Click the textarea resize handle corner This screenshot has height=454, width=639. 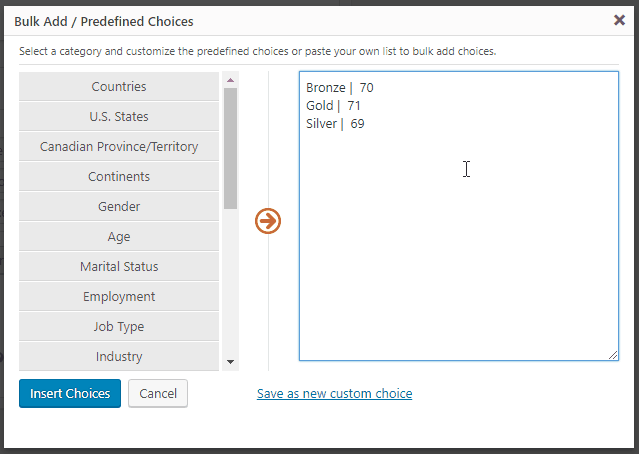613,355
